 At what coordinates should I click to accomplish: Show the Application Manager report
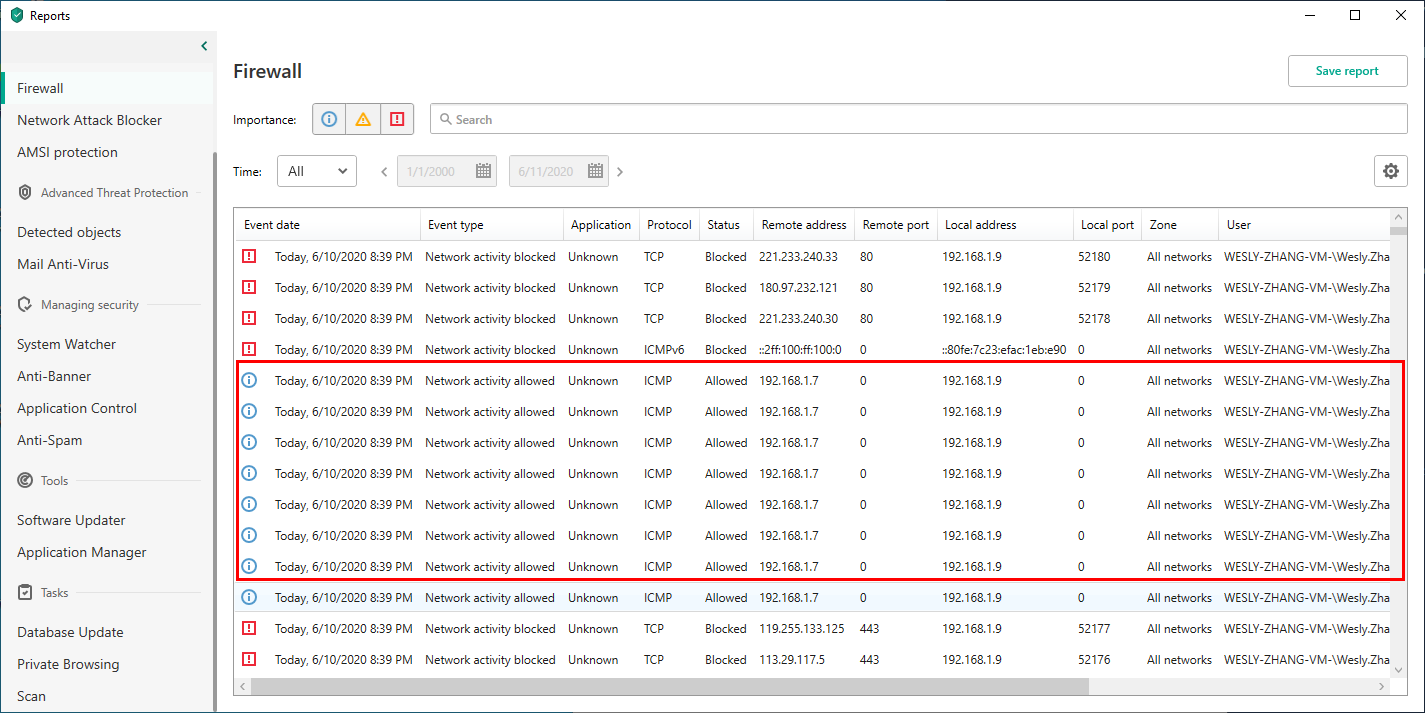pos(81,552)
